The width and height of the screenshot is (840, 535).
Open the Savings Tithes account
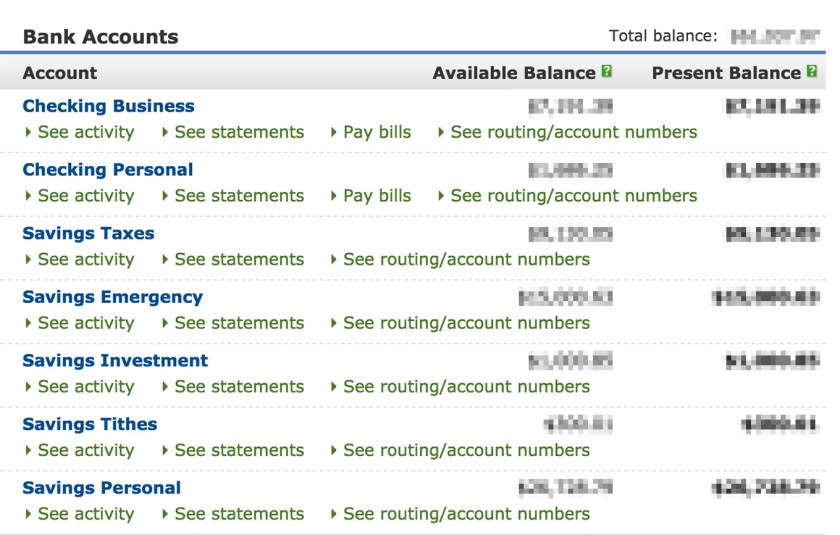(89, 424)
